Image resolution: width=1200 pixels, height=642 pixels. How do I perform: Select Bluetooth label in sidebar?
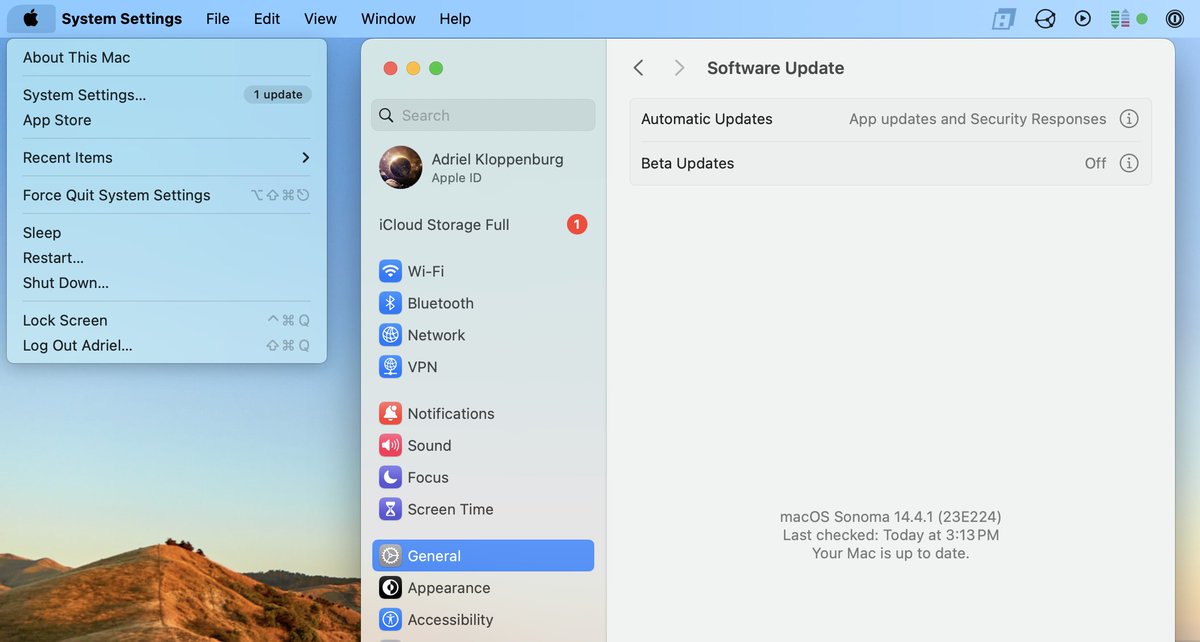coord(441,303)
